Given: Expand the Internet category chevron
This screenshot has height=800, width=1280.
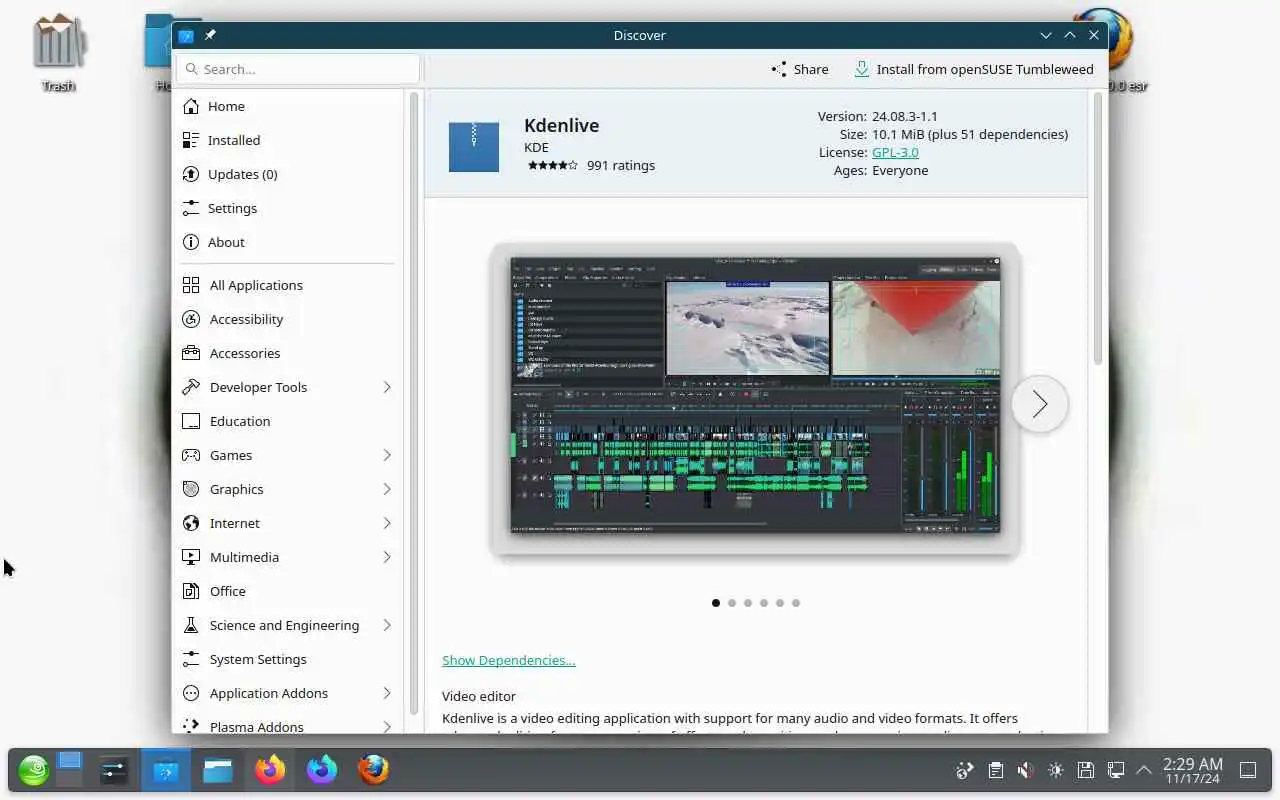Looking at the screenshot, I should (387, 523).
